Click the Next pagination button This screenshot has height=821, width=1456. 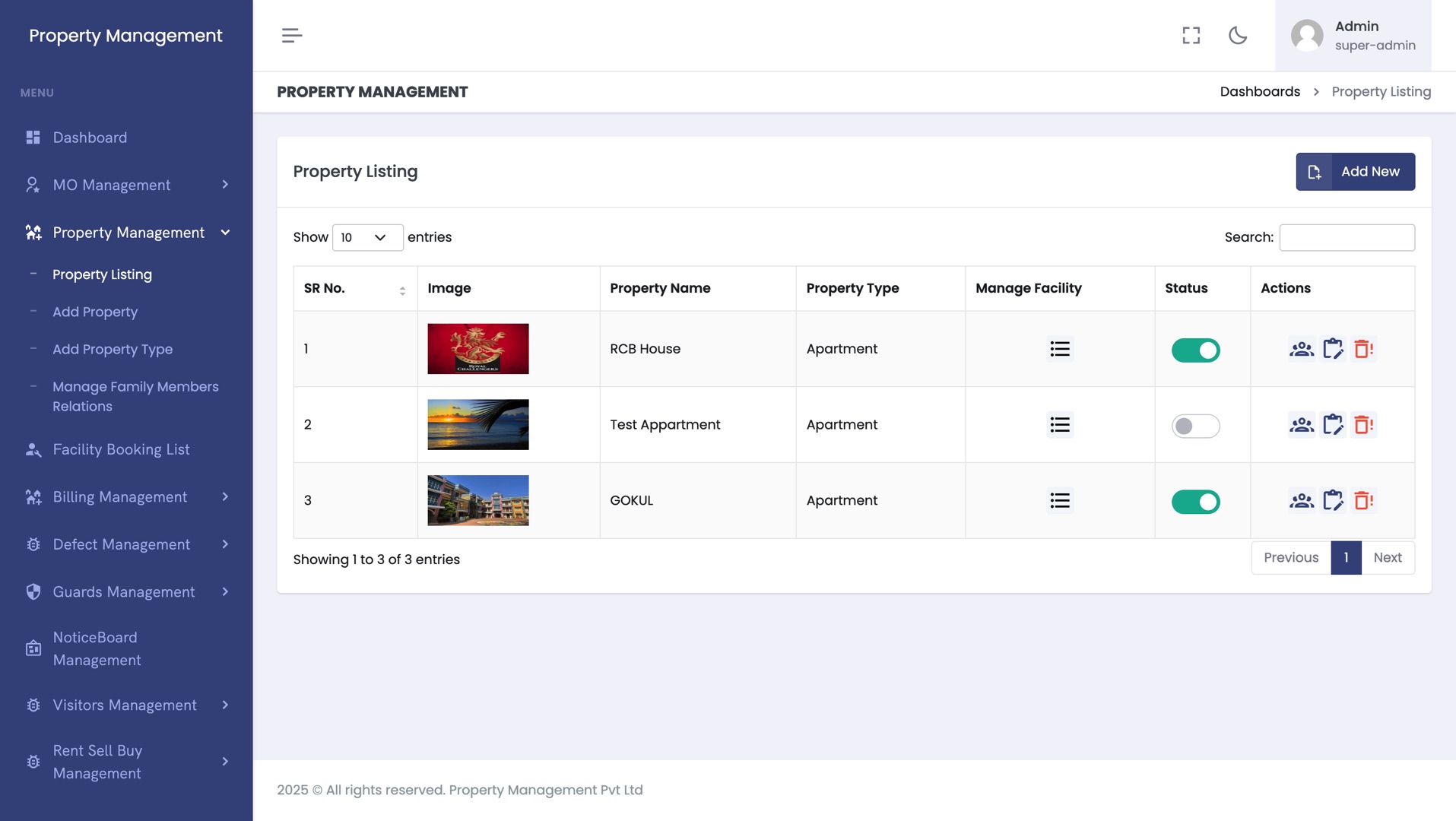[1387, 558]
